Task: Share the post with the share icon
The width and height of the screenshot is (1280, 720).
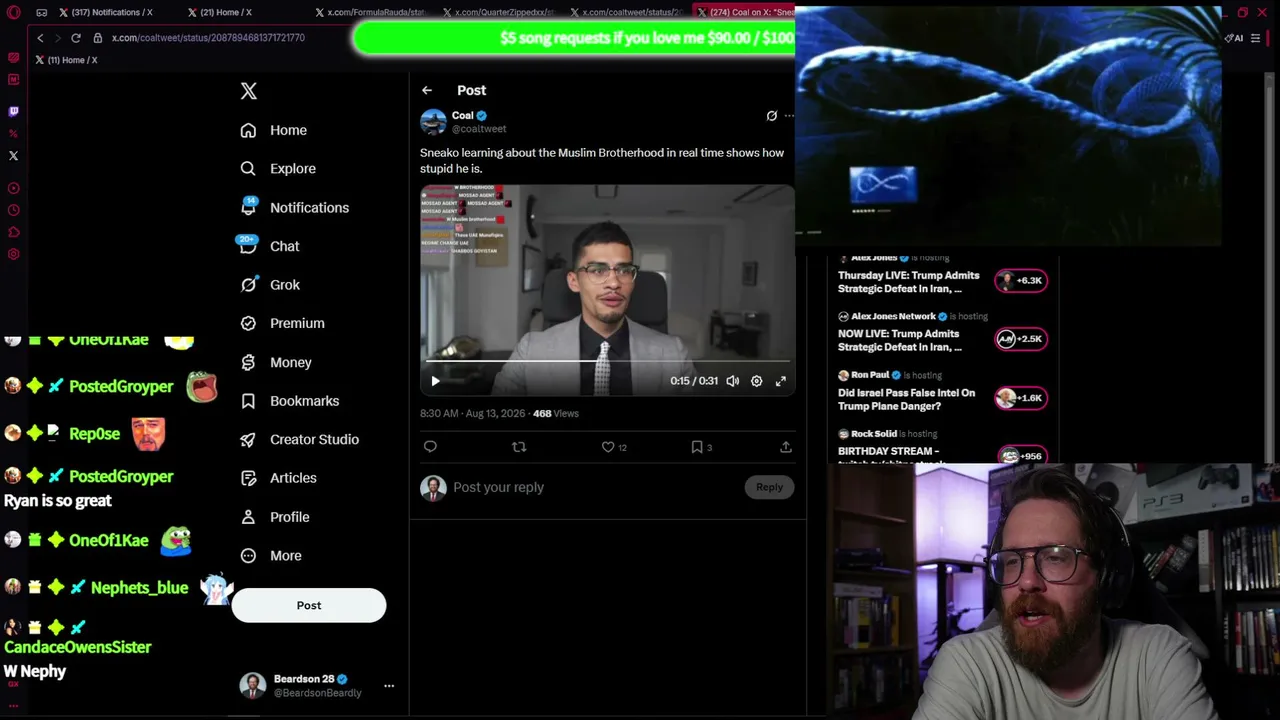Action: (786, 447)
